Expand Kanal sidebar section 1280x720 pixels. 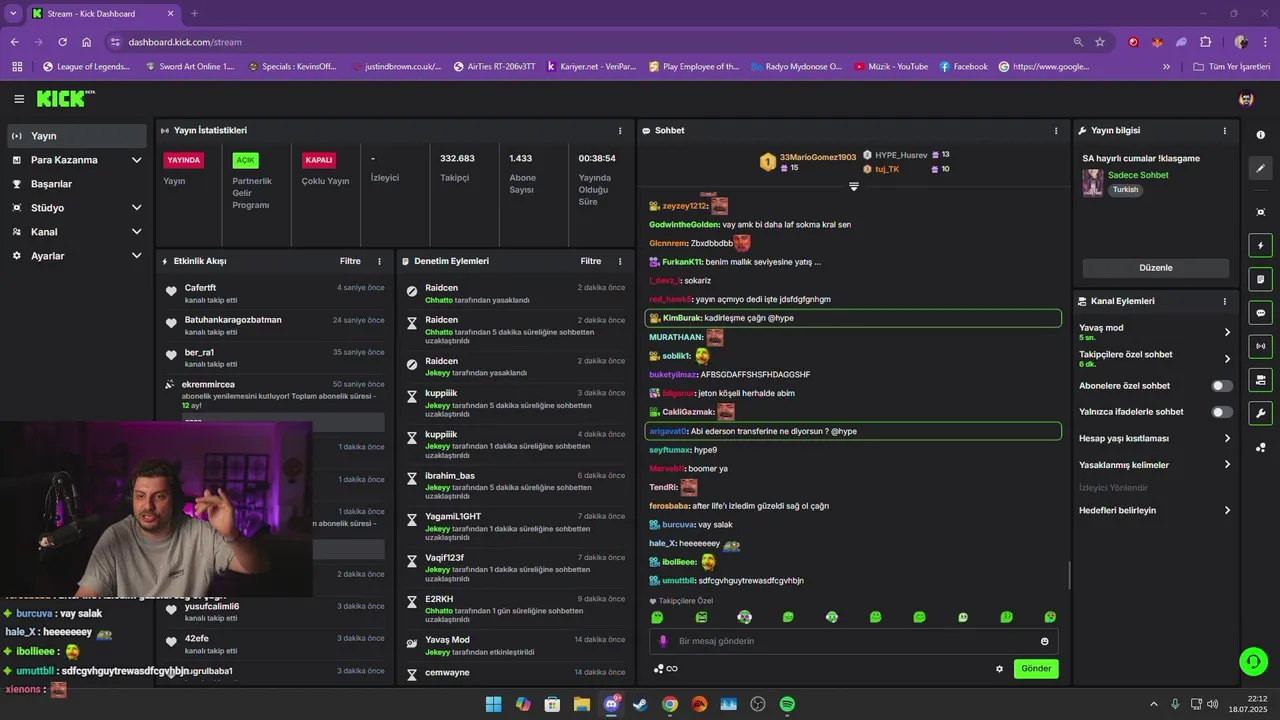coord(137,232)
